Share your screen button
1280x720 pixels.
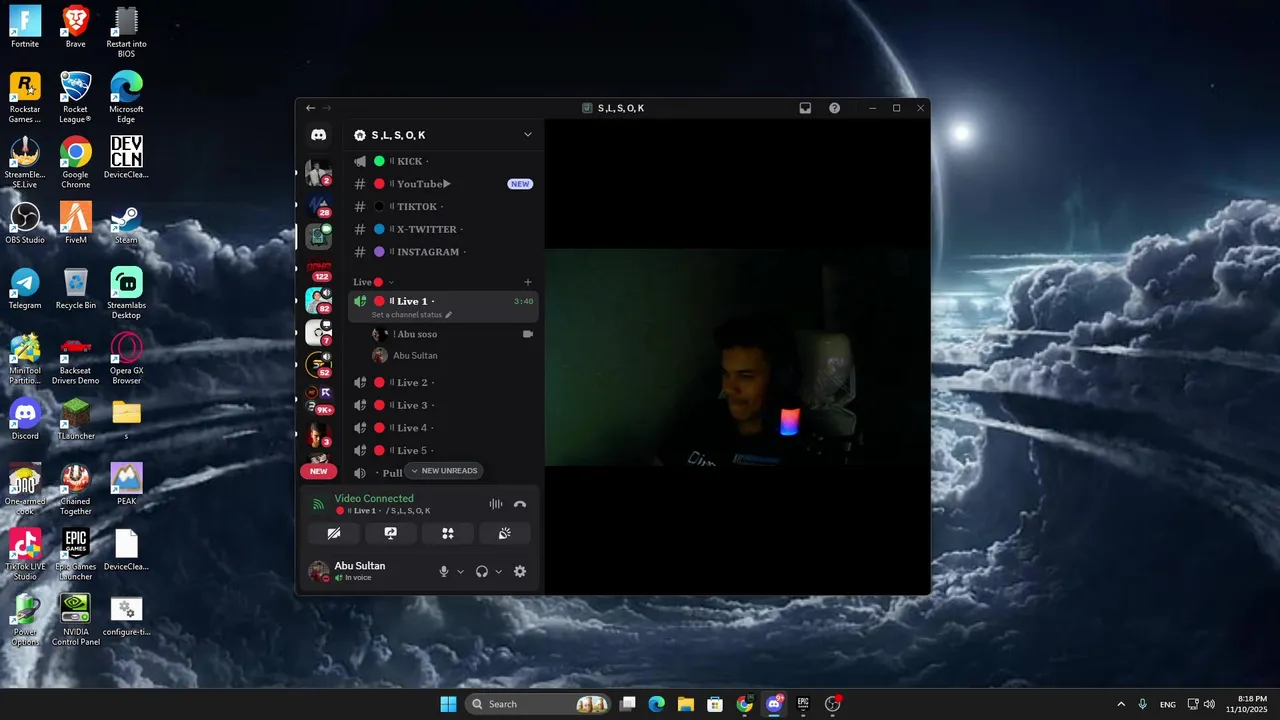(391, 533)
